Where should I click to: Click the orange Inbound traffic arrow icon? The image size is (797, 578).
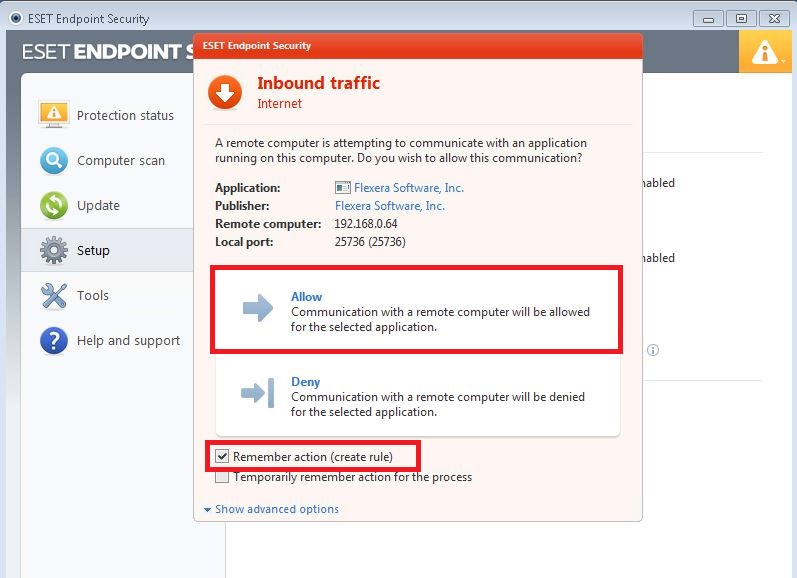pos(225,93)
